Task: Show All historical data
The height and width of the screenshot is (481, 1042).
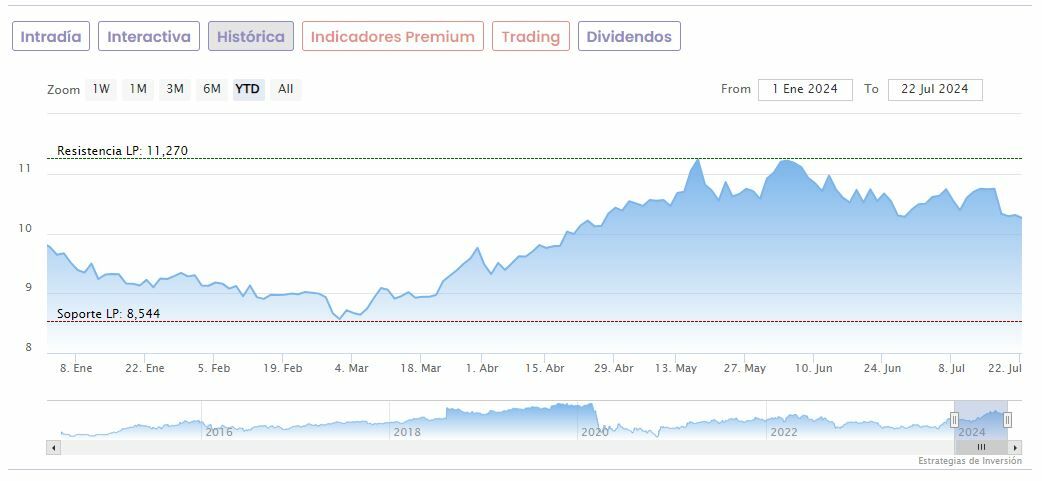Action: tap(286, 89)
